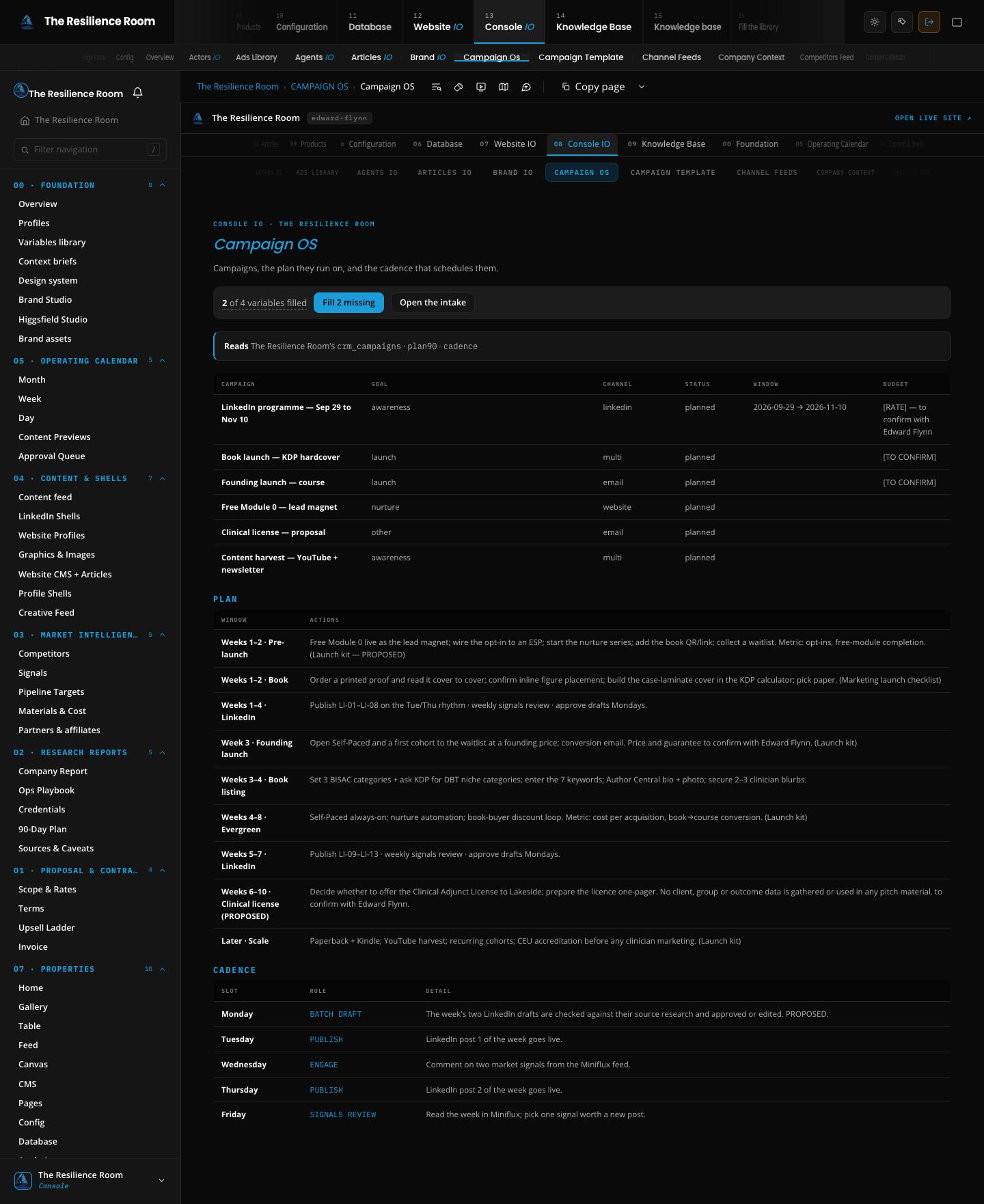
Task: Click the Open the intake button
Action: (x=433, y=303)
